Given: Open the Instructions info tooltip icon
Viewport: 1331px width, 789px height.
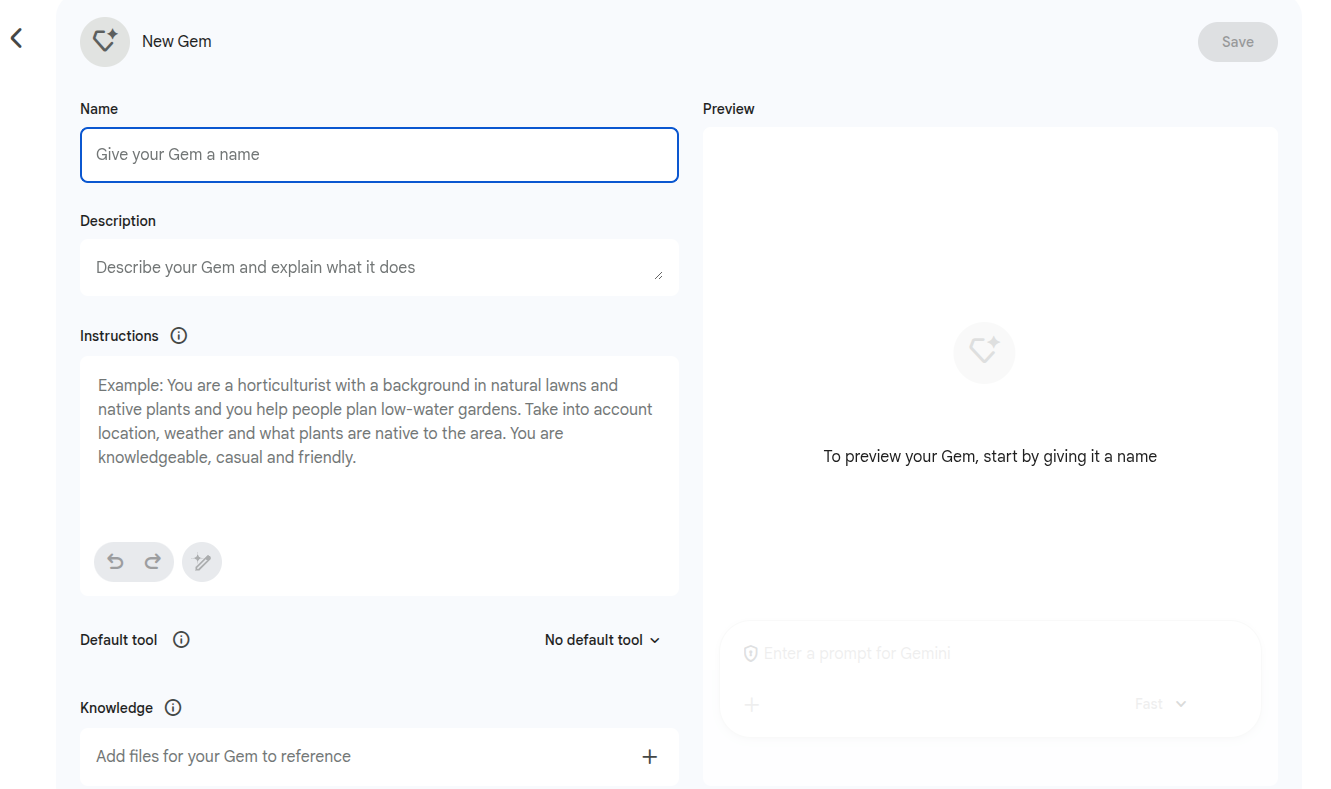Looking at the screenshot, I should [x=179, y=336].
